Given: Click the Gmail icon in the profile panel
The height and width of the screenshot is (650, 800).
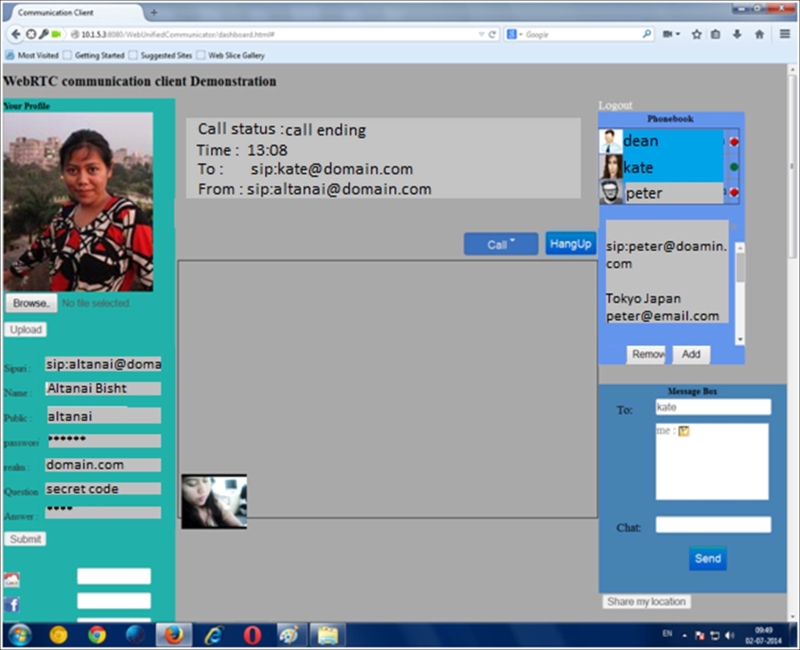Looking at the screenshot, I should click(x=12, y=578).
